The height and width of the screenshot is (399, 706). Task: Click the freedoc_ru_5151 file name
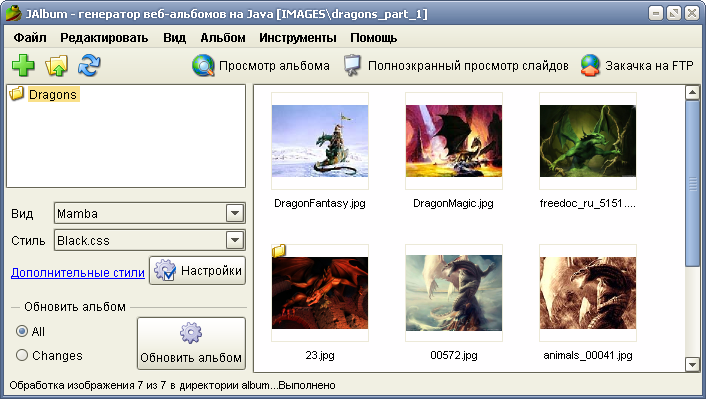[x=588, y=203]
